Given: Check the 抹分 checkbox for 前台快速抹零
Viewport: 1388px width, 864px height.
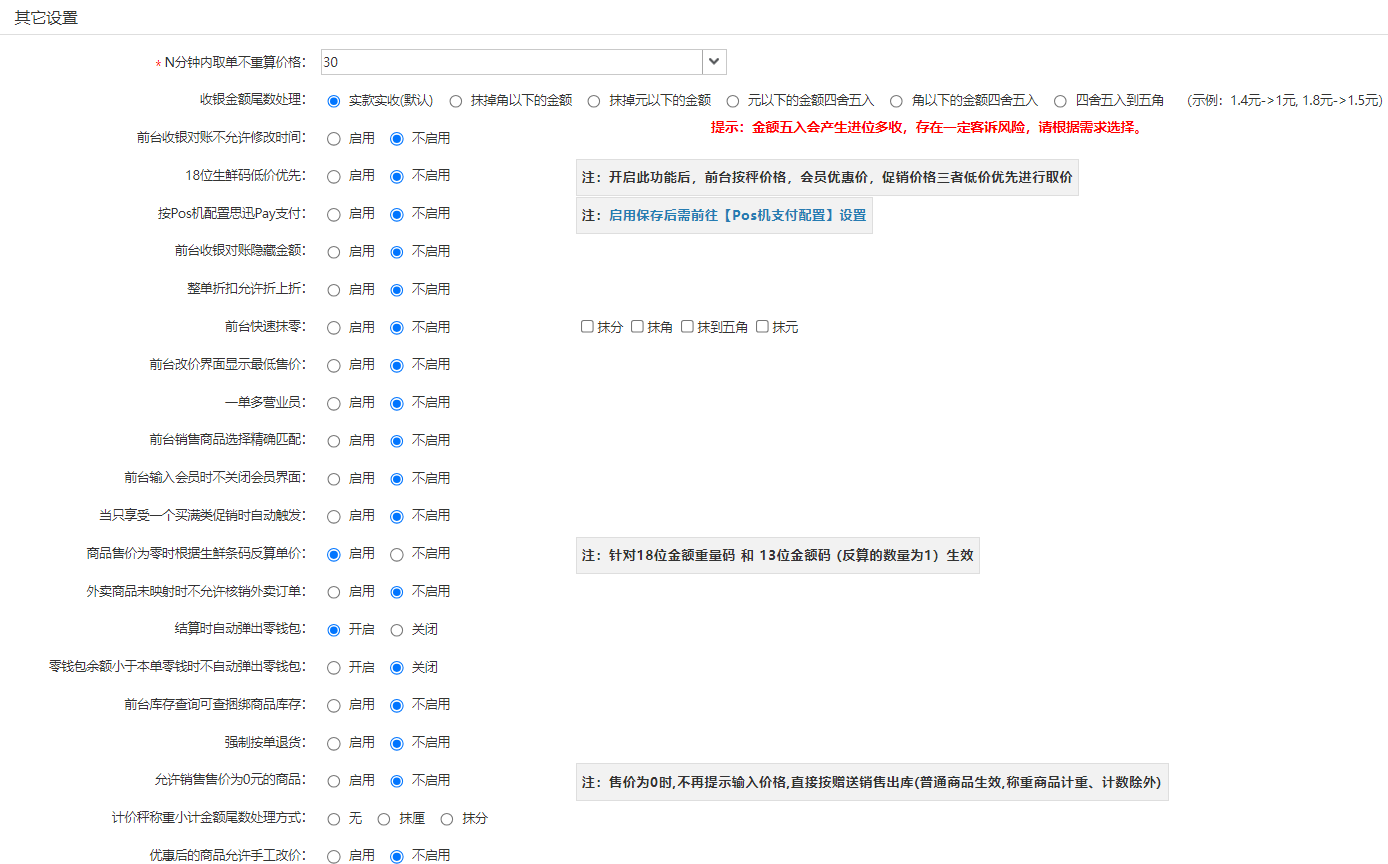Looking at the screenshot, I should point(587,327).
